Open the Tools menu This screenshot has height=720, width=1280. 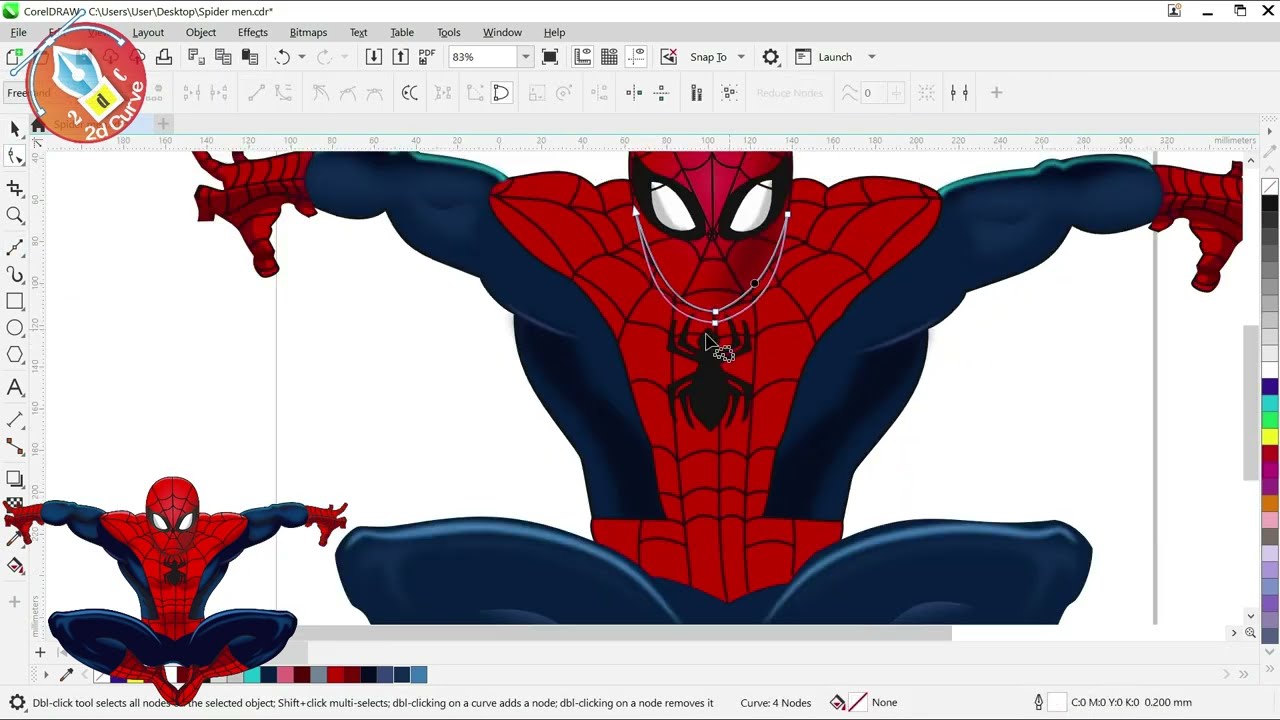449,32
